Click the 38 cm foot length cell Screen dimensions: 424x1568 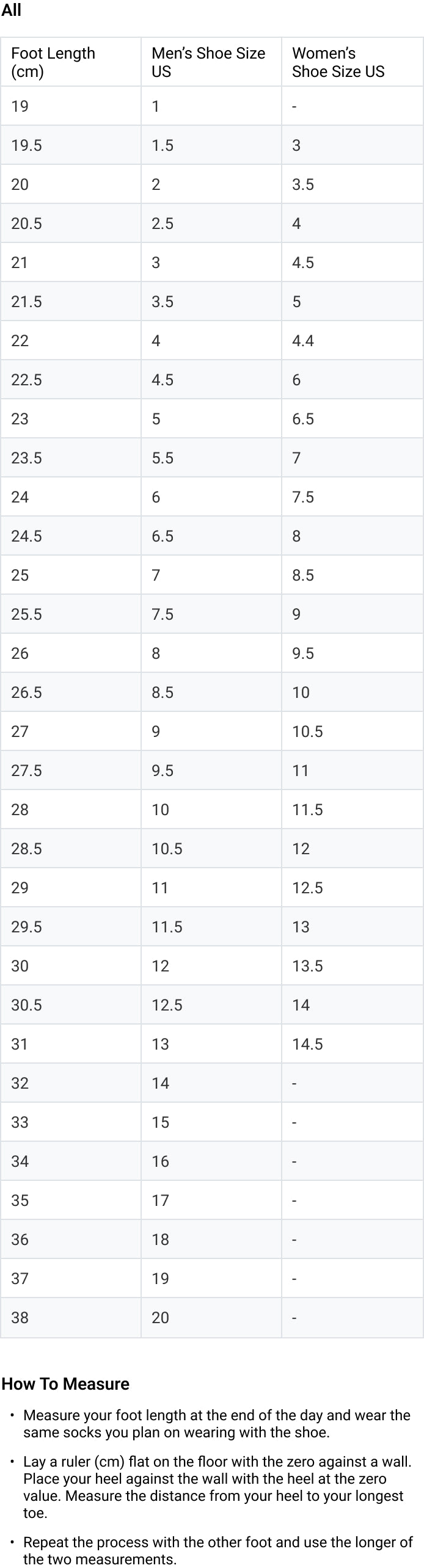click(71, 1318)
